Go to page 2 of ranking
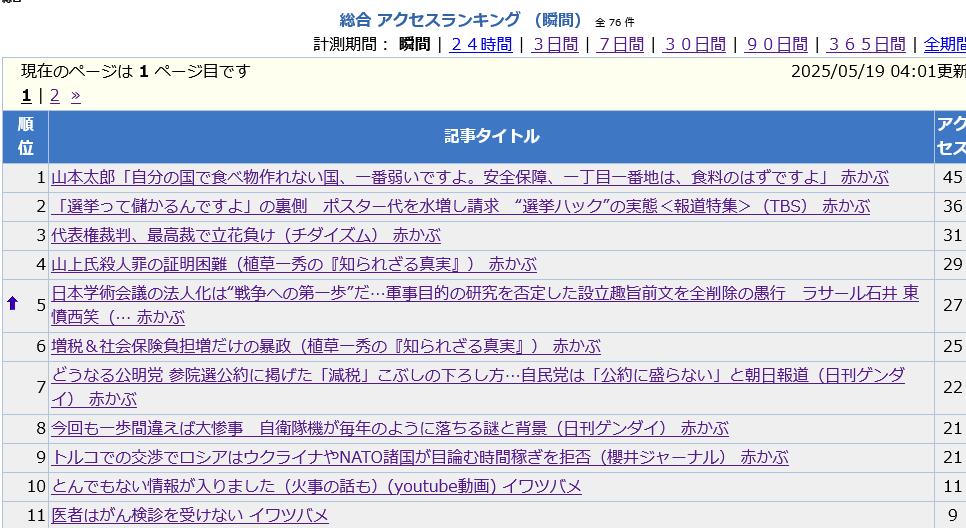The height and width of the screenshot is (528, 966). 55,95
